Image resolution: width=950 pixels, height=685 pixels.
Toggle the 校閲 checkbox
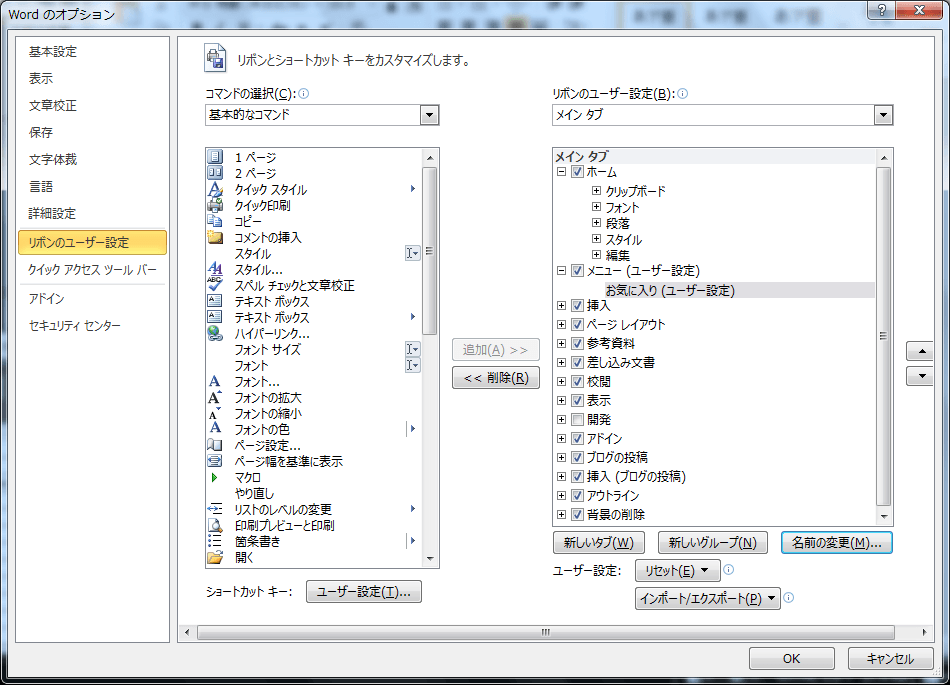[577, 382]
